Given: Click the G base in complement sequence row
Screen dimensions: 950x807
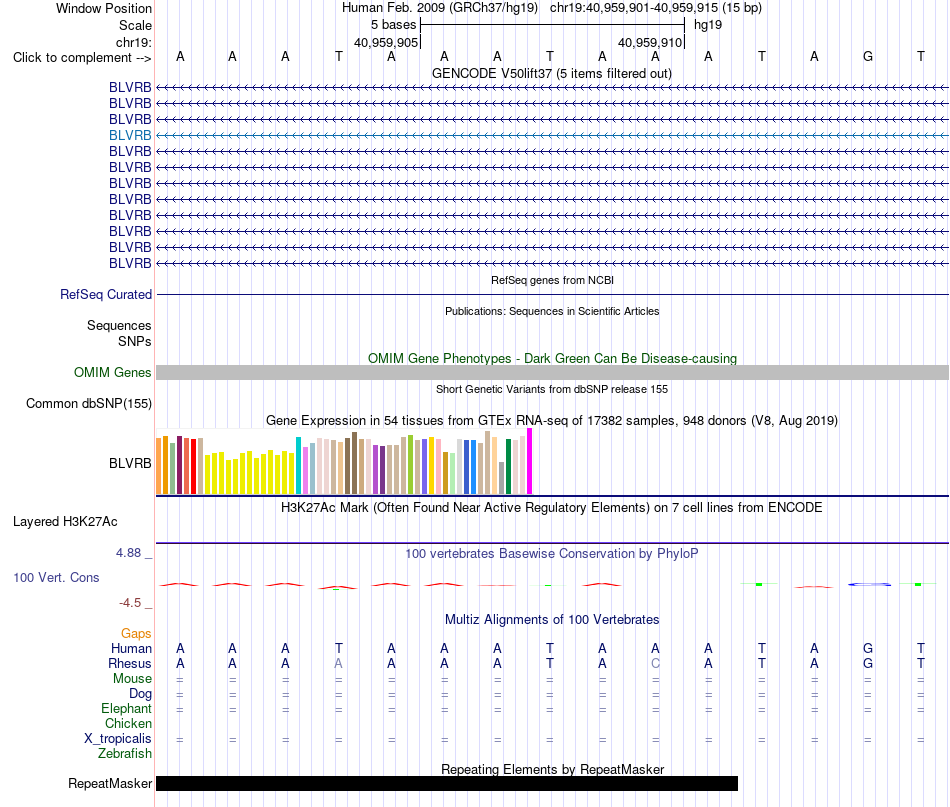Looking at the screenshot, I should pos(868,56).
